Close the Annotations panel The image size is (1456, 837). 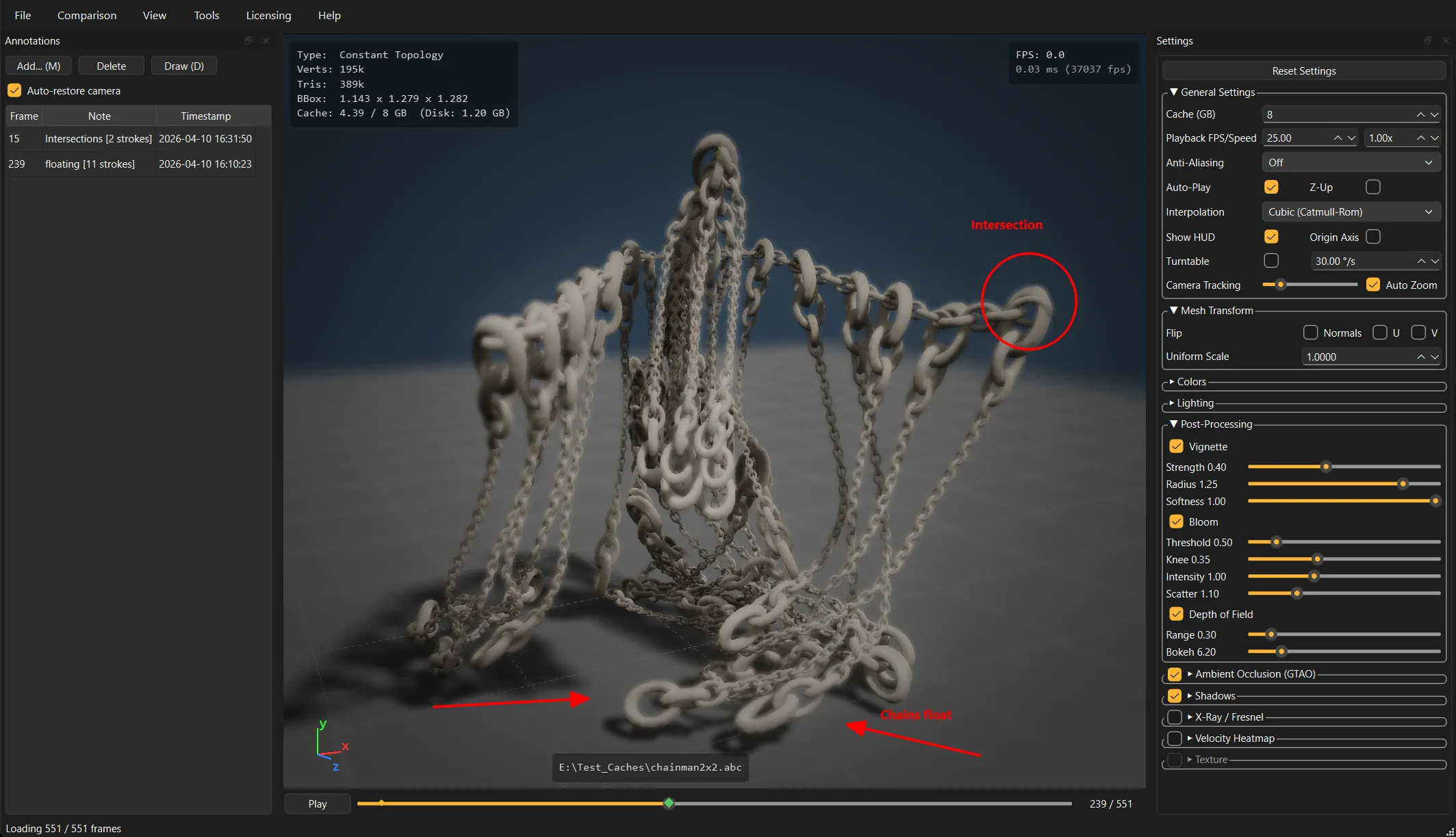(x=266, y=41)
